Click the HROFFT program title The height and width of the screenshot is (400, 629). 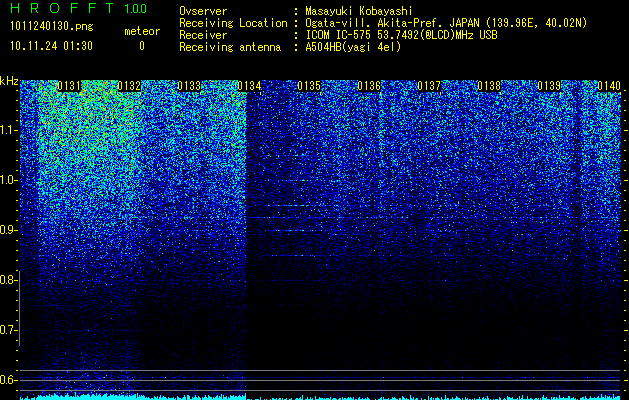click(63, 8)
